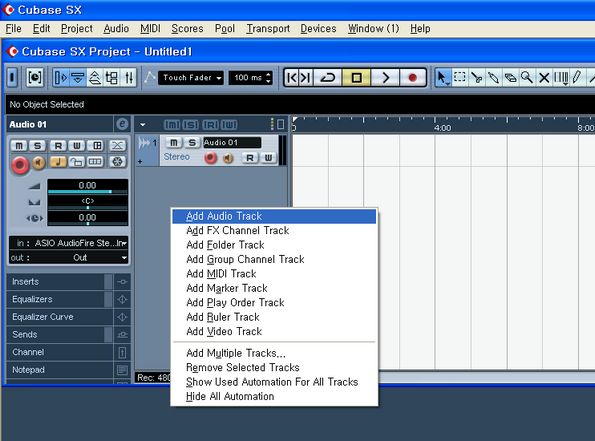The height and width of the screenshot is (441, 595).
Task: Expand the Notepad inspector section
Action: coord(60,370)
